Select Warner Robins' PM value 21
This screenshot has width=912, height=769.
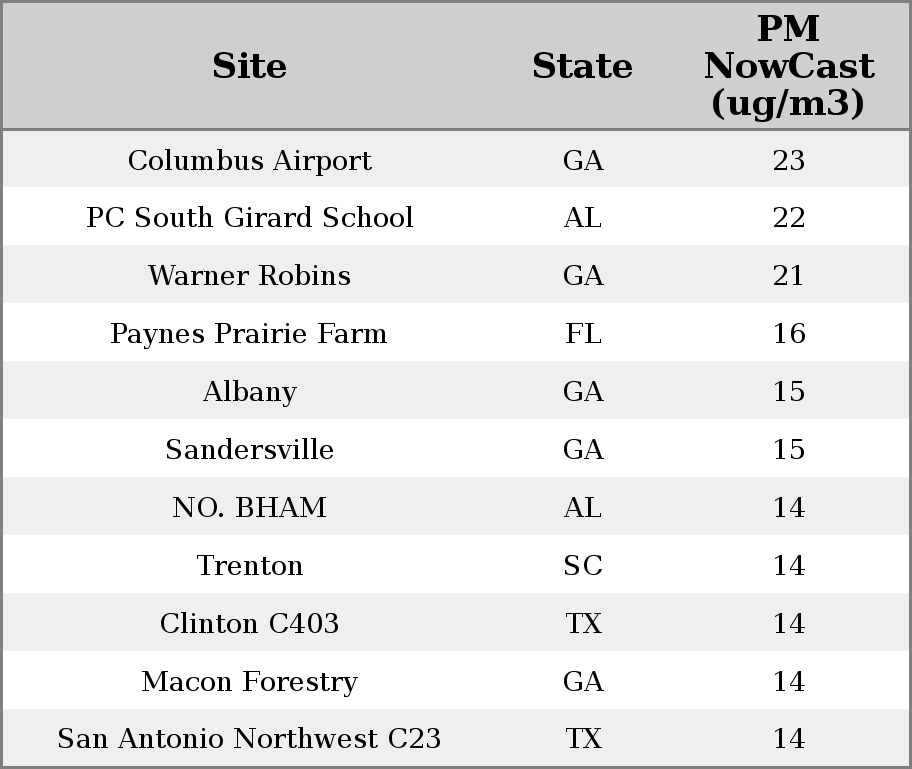pos(788,276)
